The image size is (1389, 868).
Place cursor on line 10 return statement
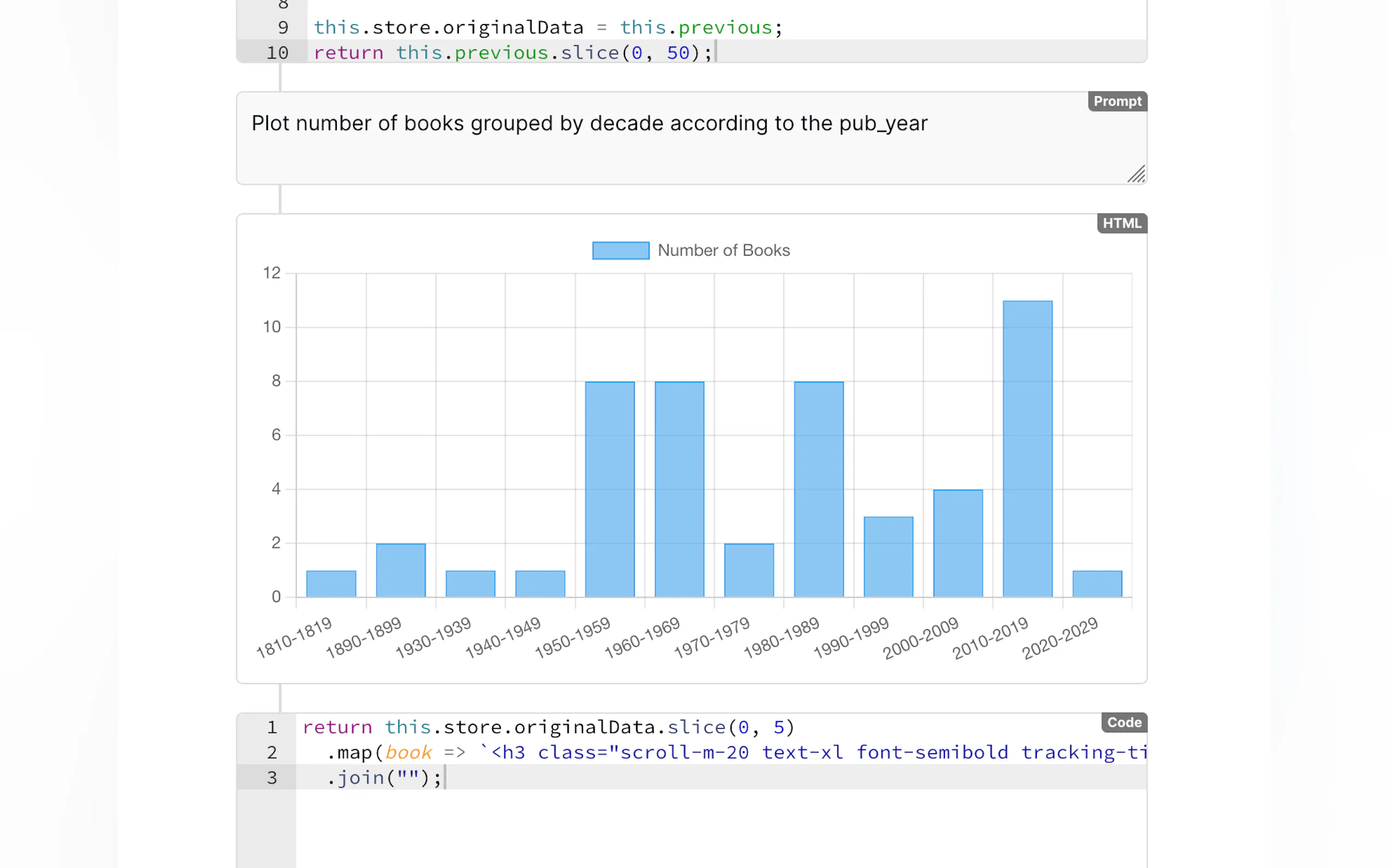513,53
